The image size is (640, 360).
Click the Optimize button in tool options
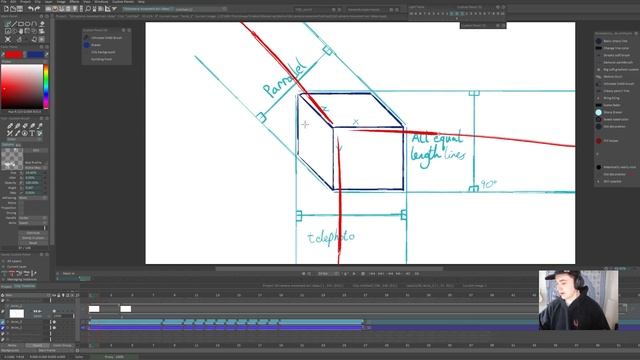(x=33, y=233)
